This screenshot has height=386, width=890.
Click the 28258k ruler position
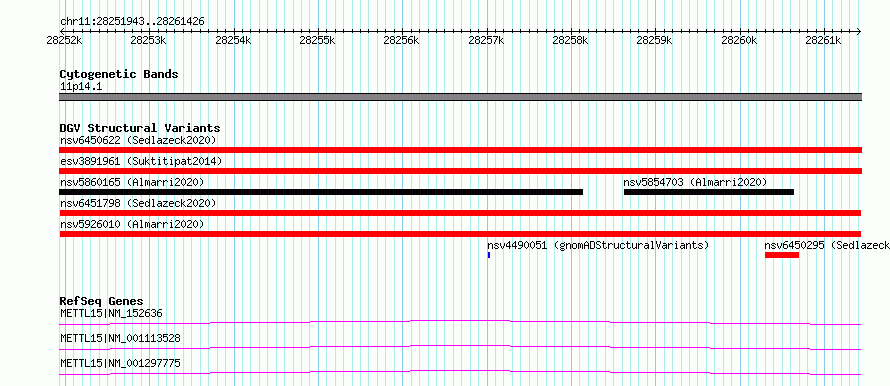tap(570, 40)
